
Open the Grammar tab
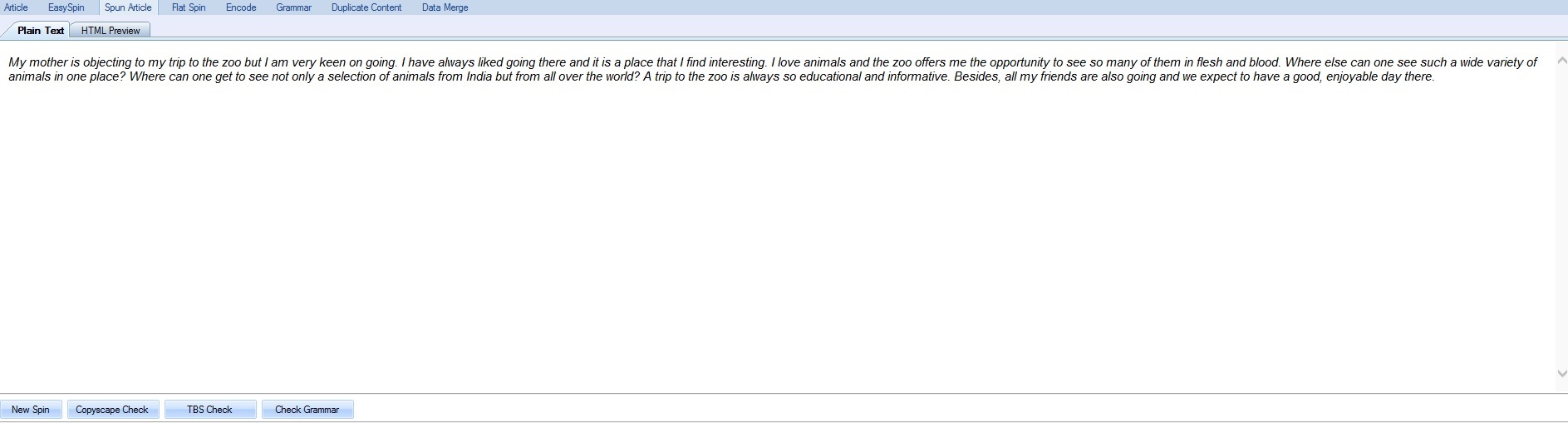293,7
